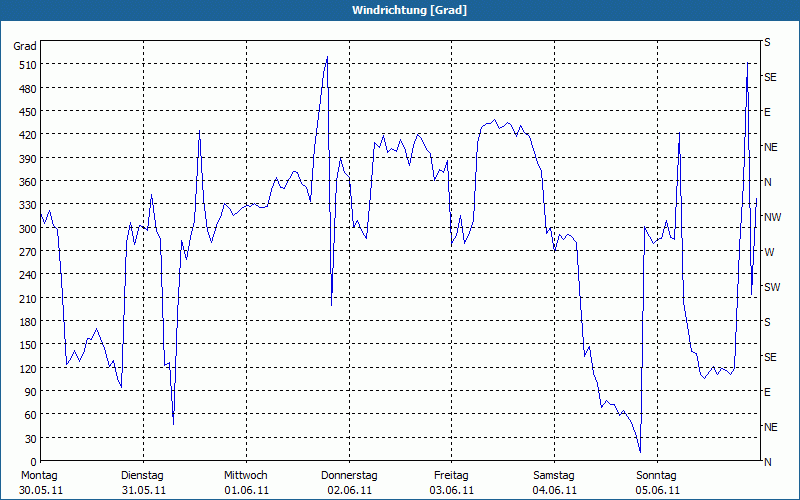Select the y-axis value '120'
The image size is (800, 500).
(x=28, y=368)
